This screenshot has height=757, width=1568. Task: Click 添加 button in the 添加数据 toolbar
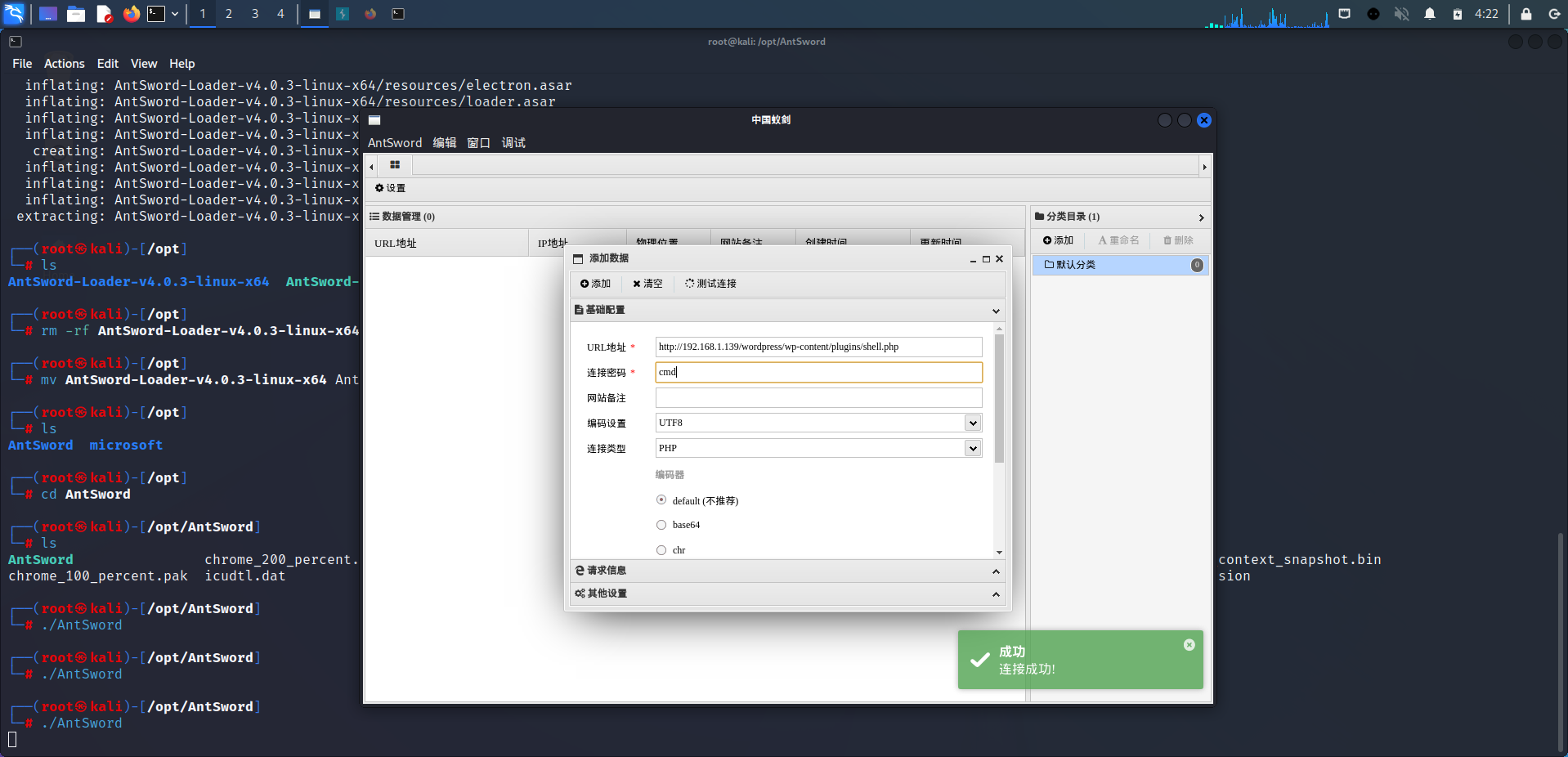(x=595, y=284)
